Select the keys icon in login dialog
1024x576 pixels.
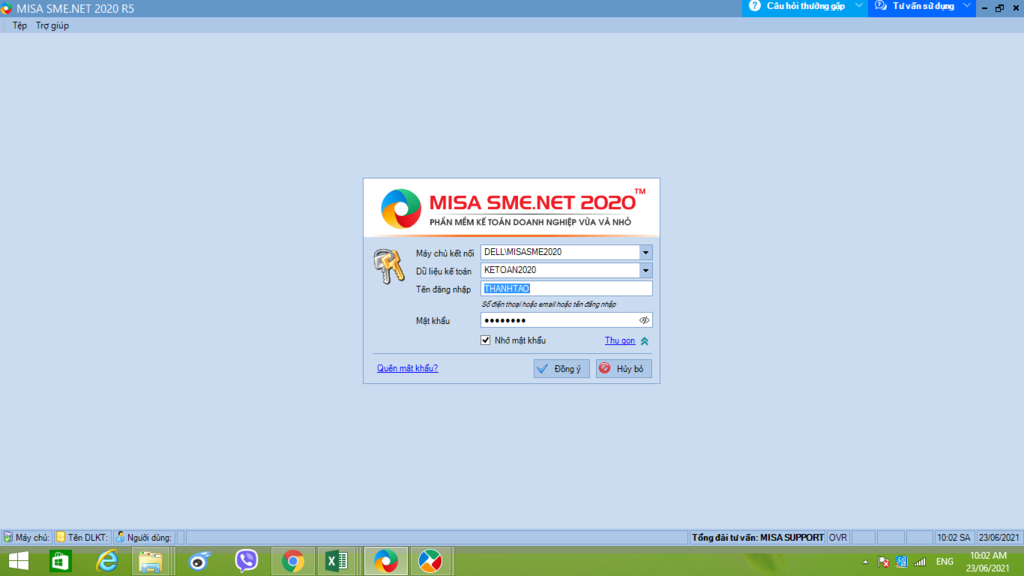click(389, 266)
